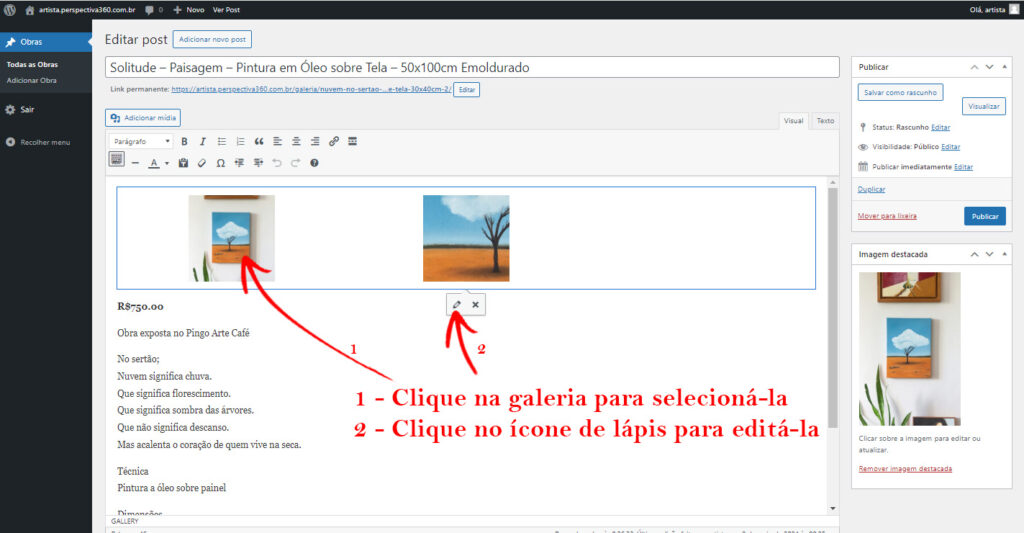
Task: Edit the post title field
Action: [472, 67]
